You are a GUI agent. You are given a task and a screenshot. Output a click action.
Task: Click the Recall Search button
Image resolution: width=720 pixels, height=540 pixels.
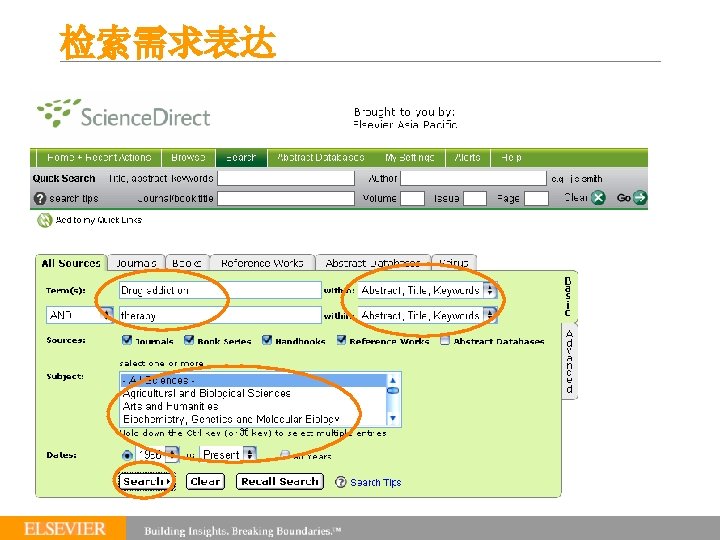280,481
